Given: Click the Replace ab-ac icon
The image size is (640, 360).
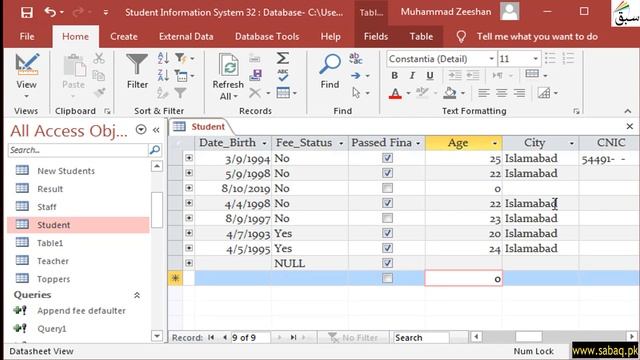Looking at the screenshot, I should (356, 58).
